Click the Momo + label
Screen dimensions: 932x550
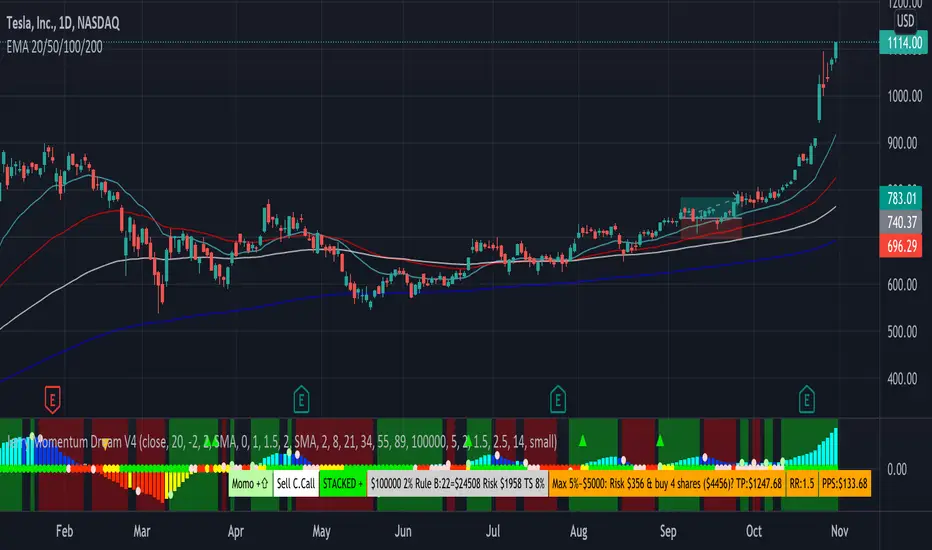pyautogui.click(x=250, y=483)
